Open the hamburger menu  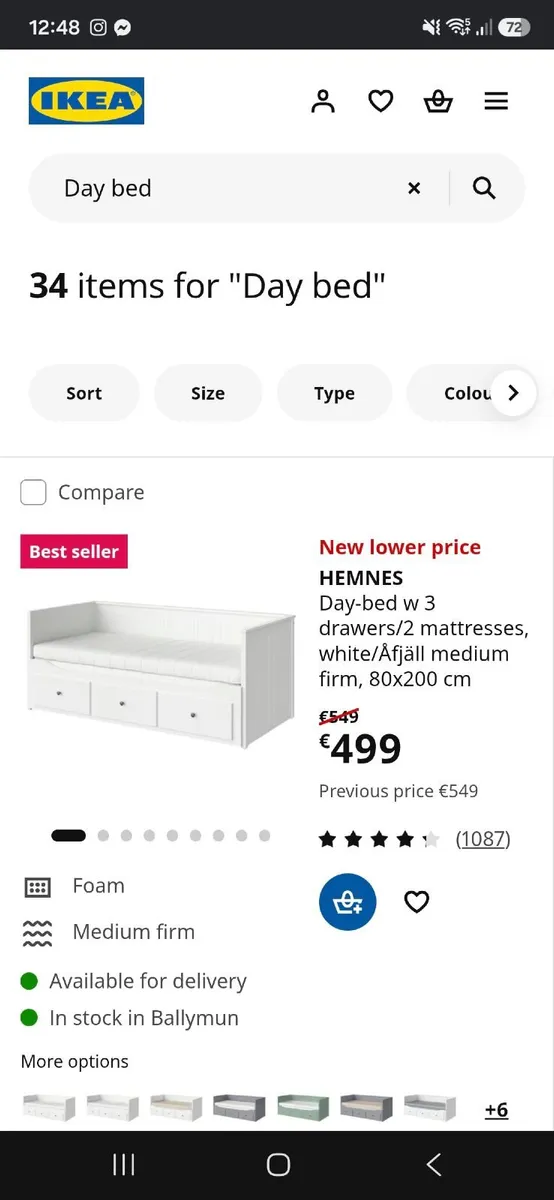[x=496, y=101]
